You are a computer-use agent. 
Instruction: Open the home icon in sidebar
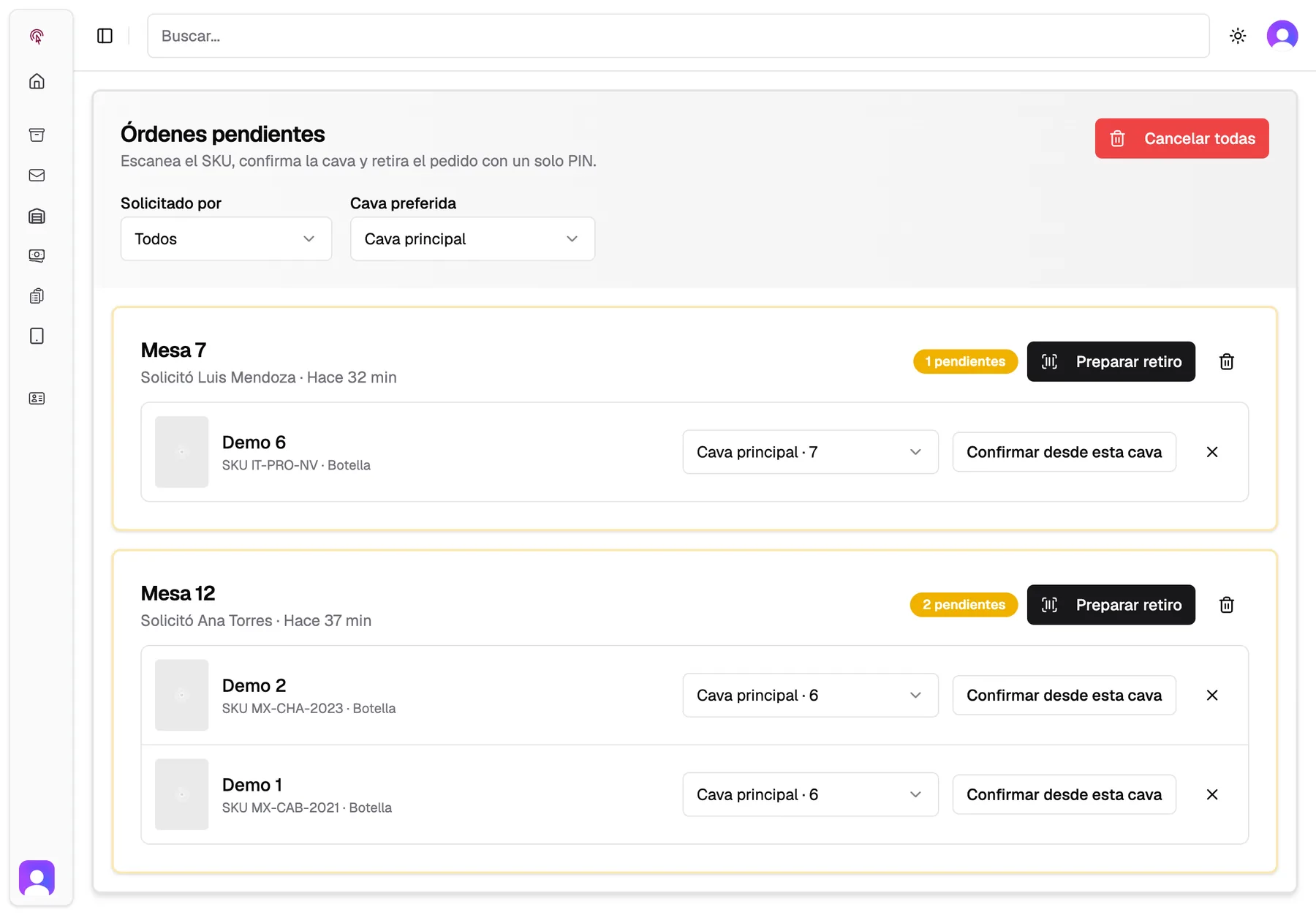(x=37, y=81)
